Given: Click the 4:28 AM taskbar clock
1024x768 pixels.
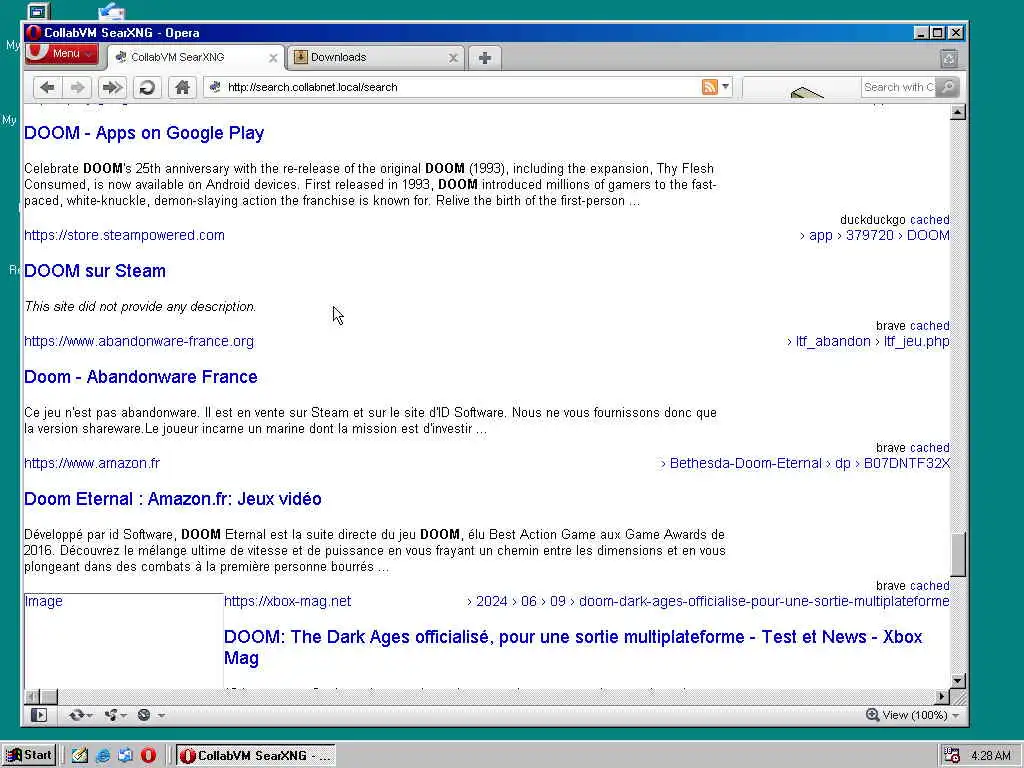Looking at the screenshot, I should [991, 756].
